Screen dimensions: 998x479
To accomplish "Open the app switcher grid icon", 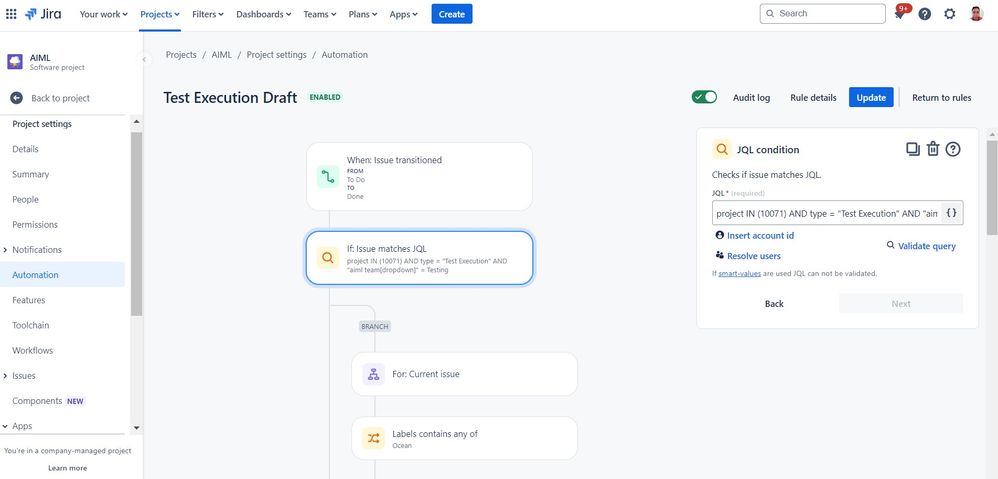I will point(11,13).
